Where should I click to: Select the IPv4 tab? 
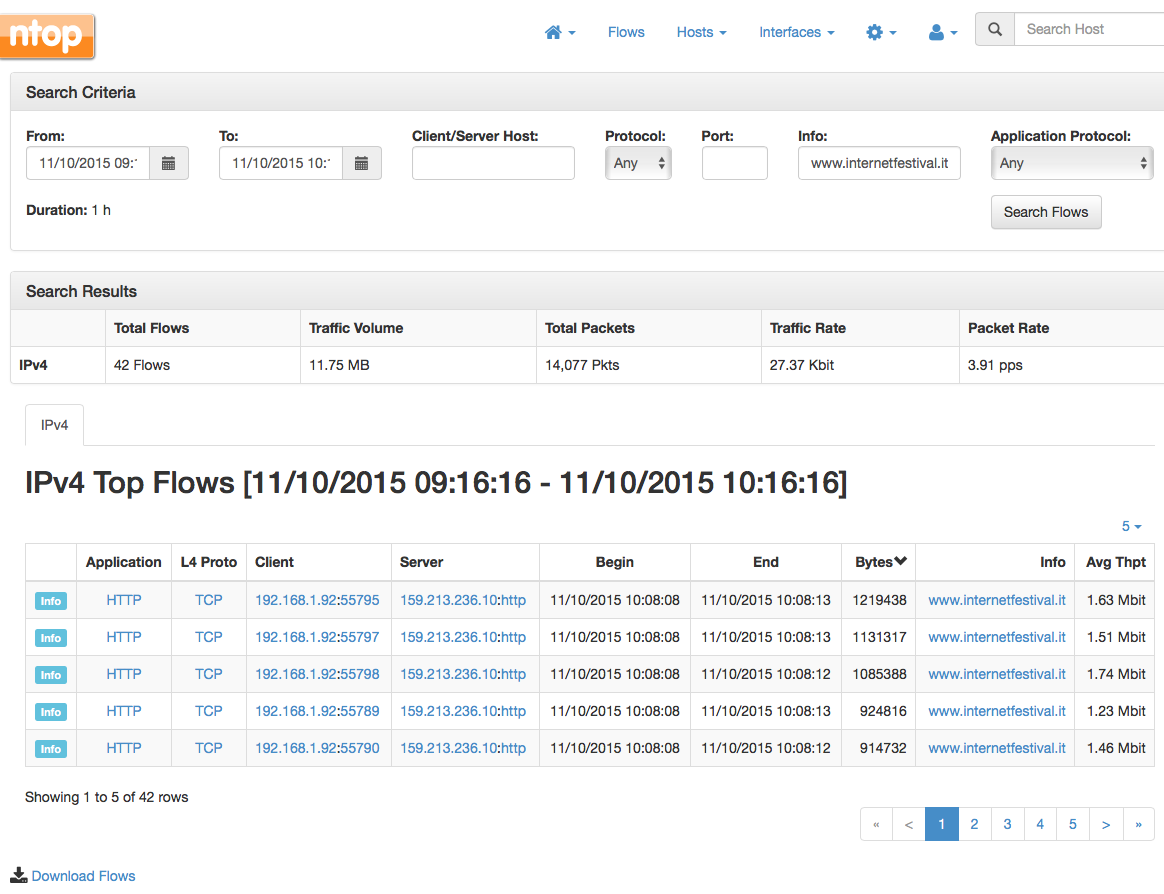point(54,425)
